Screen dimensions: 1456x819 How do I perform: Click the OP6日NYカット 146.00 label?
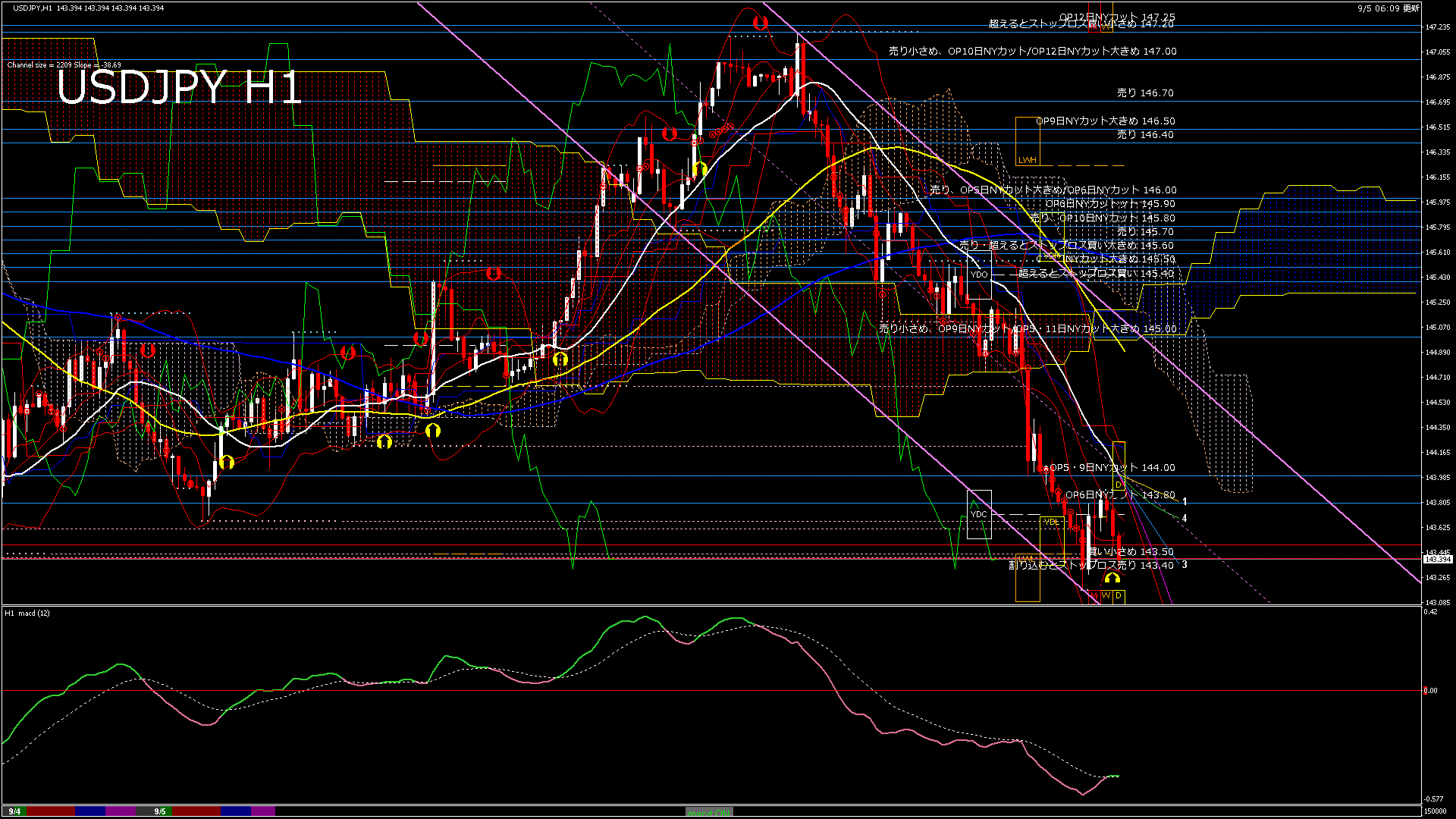pyautogui.click(x=1053, y=190)
